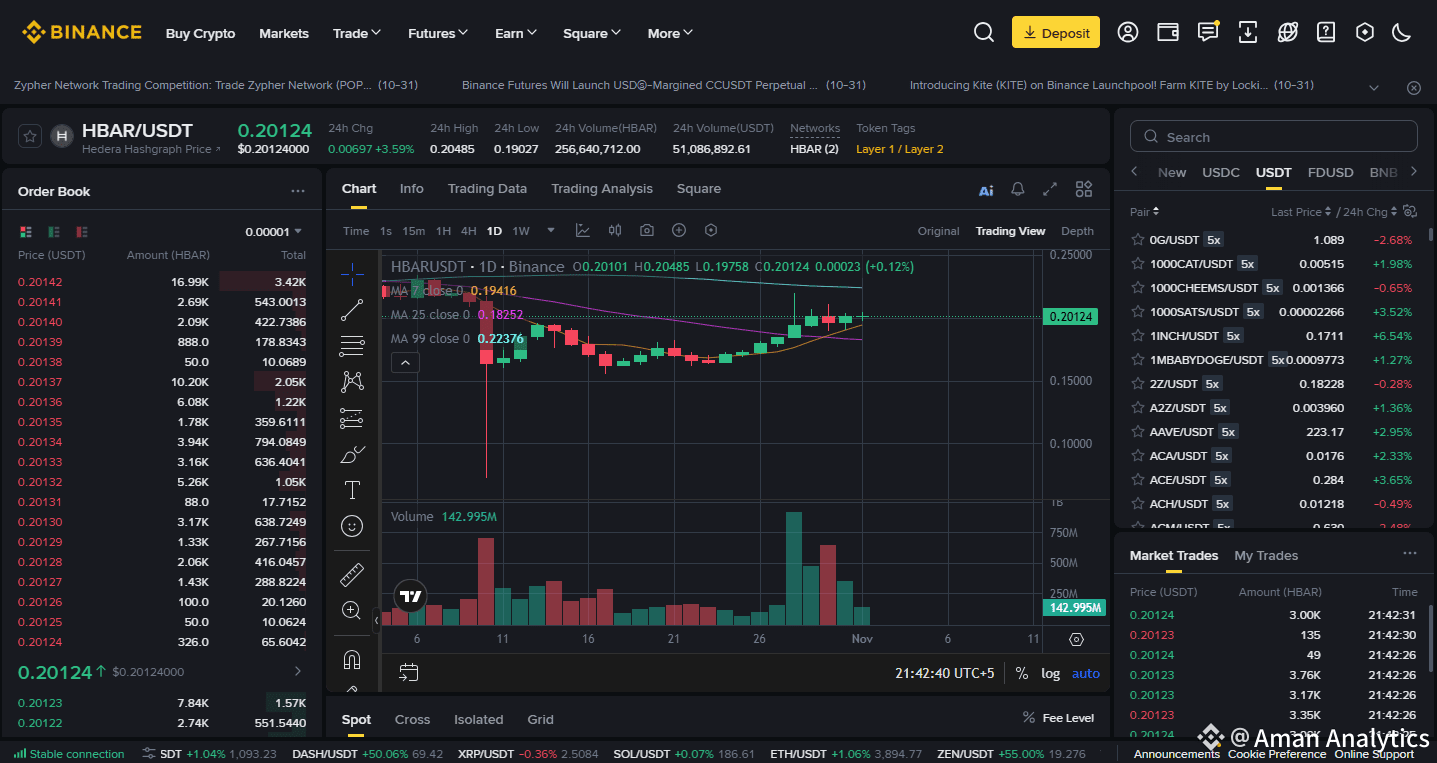This screenshot has height=763, width=1437.
Task: Select the ruler measure tool
Action: click(x=352, y=575)
